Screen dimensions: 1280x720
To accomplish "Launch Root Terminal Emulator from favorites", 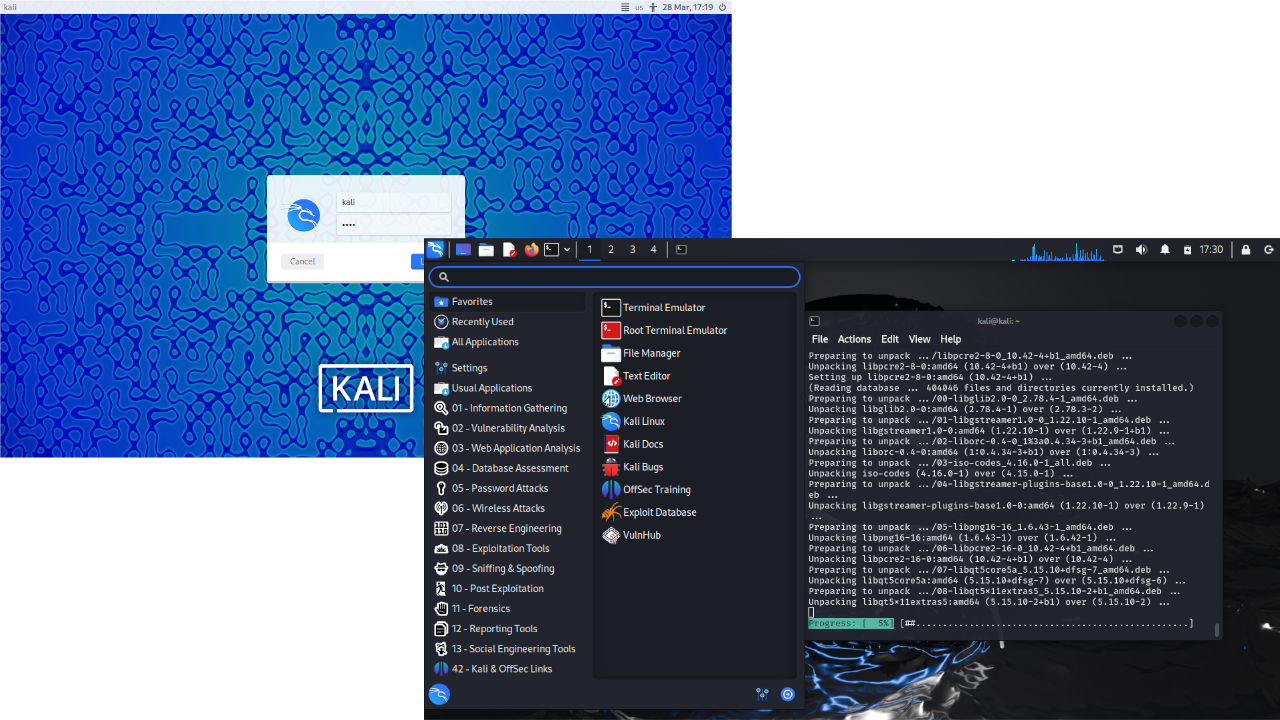I will click(696, 330).
